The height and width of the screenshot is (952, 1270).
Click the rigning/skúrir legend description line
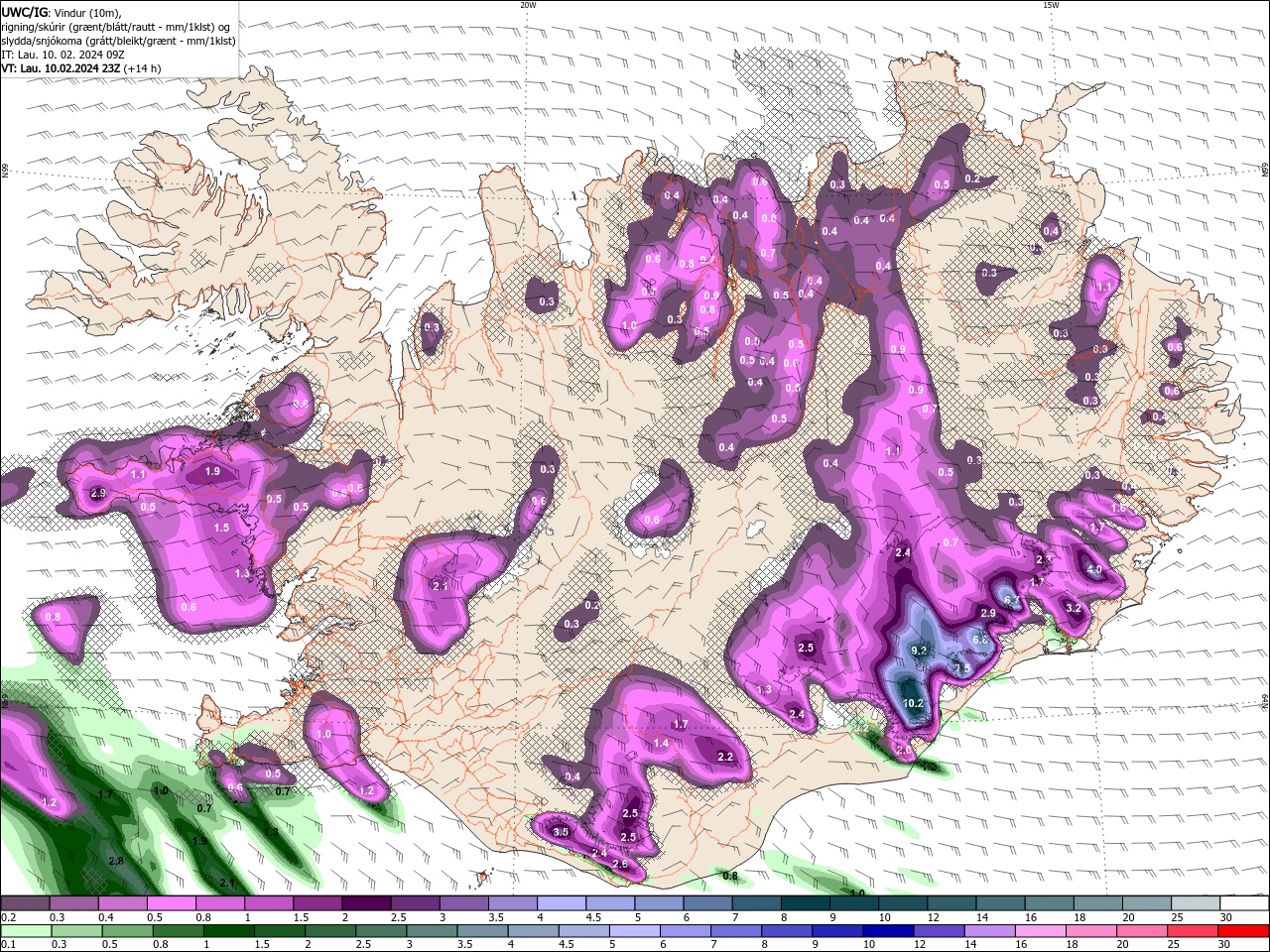tap(117, 27)
